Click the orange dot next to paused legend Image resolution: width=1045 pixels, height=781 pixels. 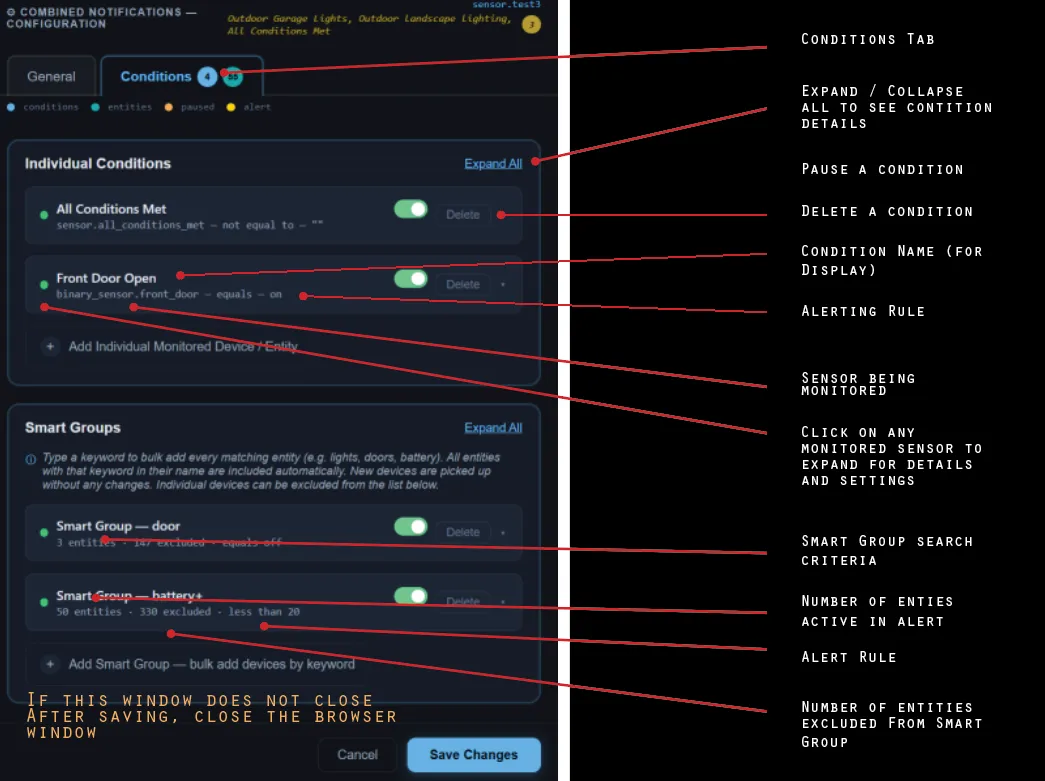pyautogui.click(x=169, y=107)
